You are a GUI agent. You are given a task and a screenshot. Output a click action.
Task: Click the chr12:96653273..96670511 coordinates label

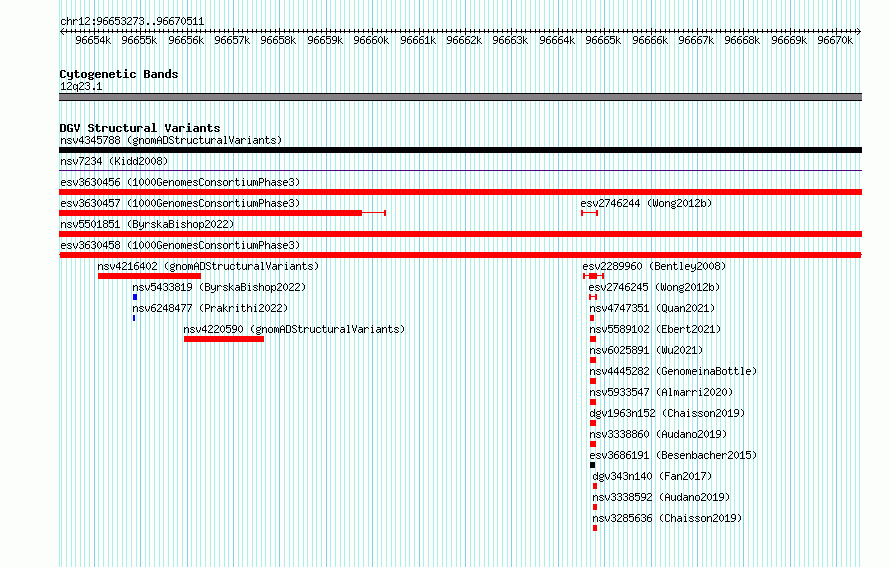pyautogui.click(x=132, y=22)
